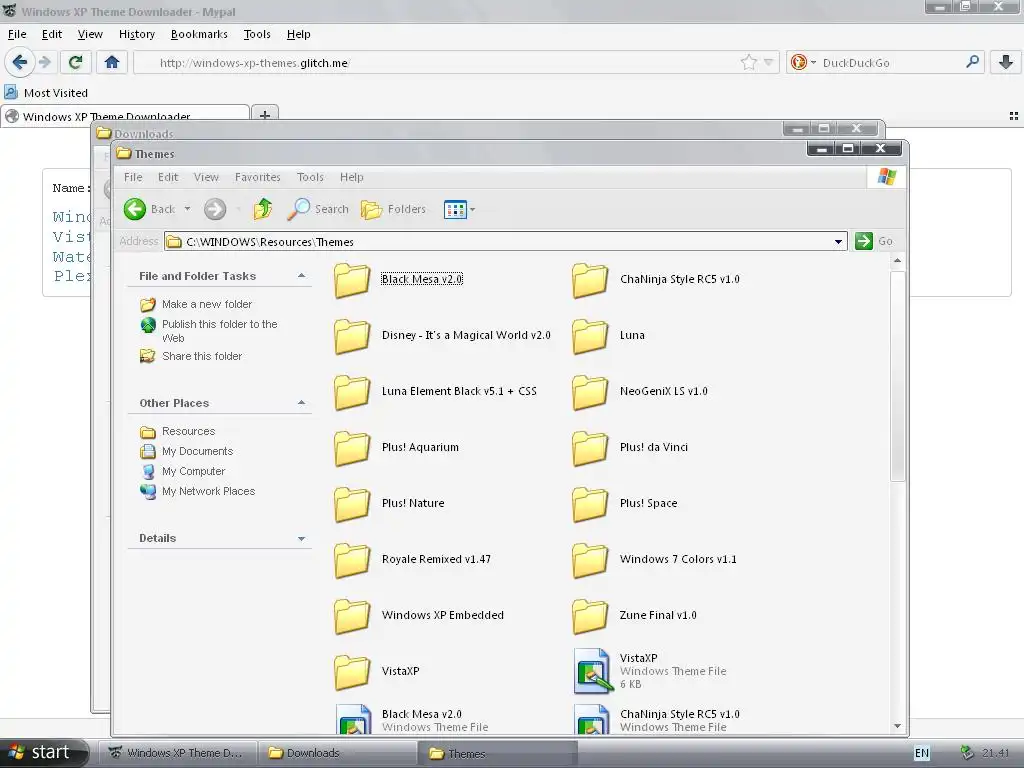Open the Views dropdown arrow

[473, 210]
